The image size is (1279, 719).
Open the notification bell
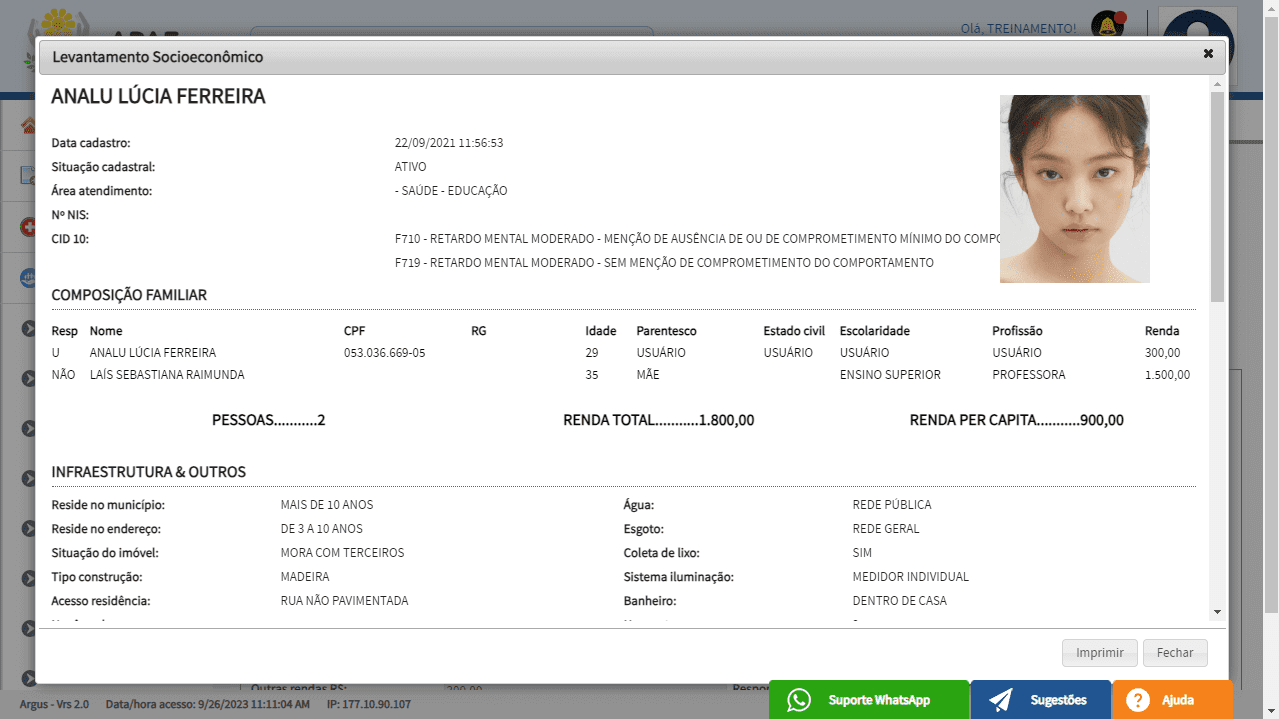coord(1106,23)
